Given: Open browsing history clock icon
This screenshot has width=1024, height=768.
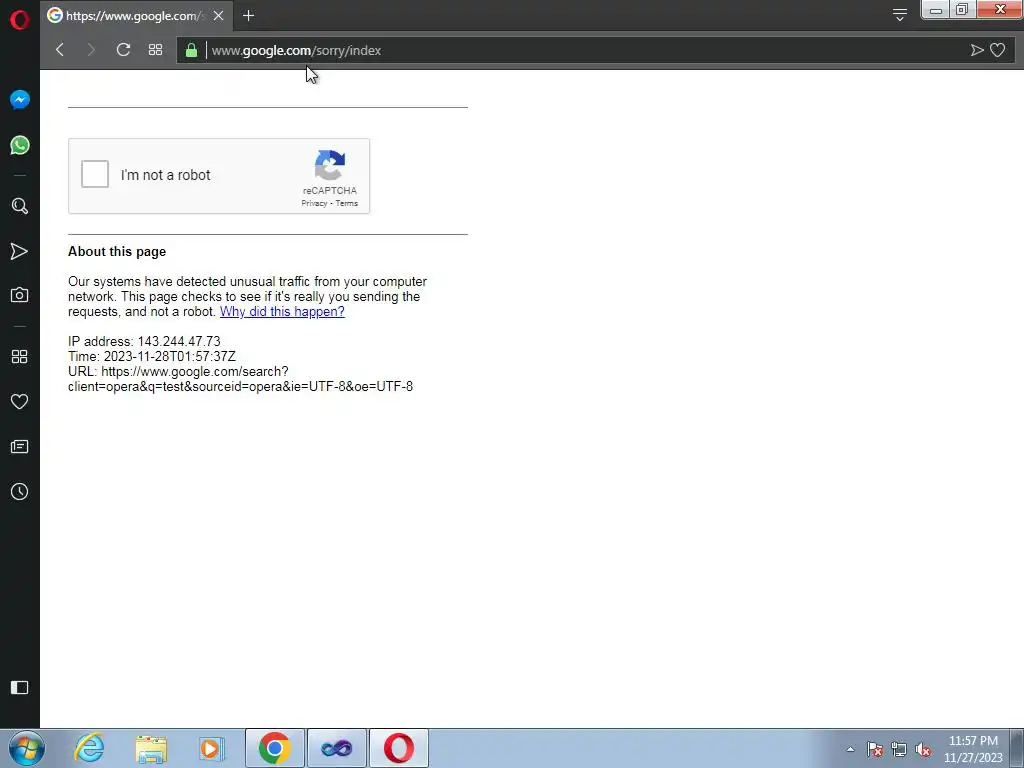Looking at the screenshot, I should pyautogui.click(x=20, y=492).
